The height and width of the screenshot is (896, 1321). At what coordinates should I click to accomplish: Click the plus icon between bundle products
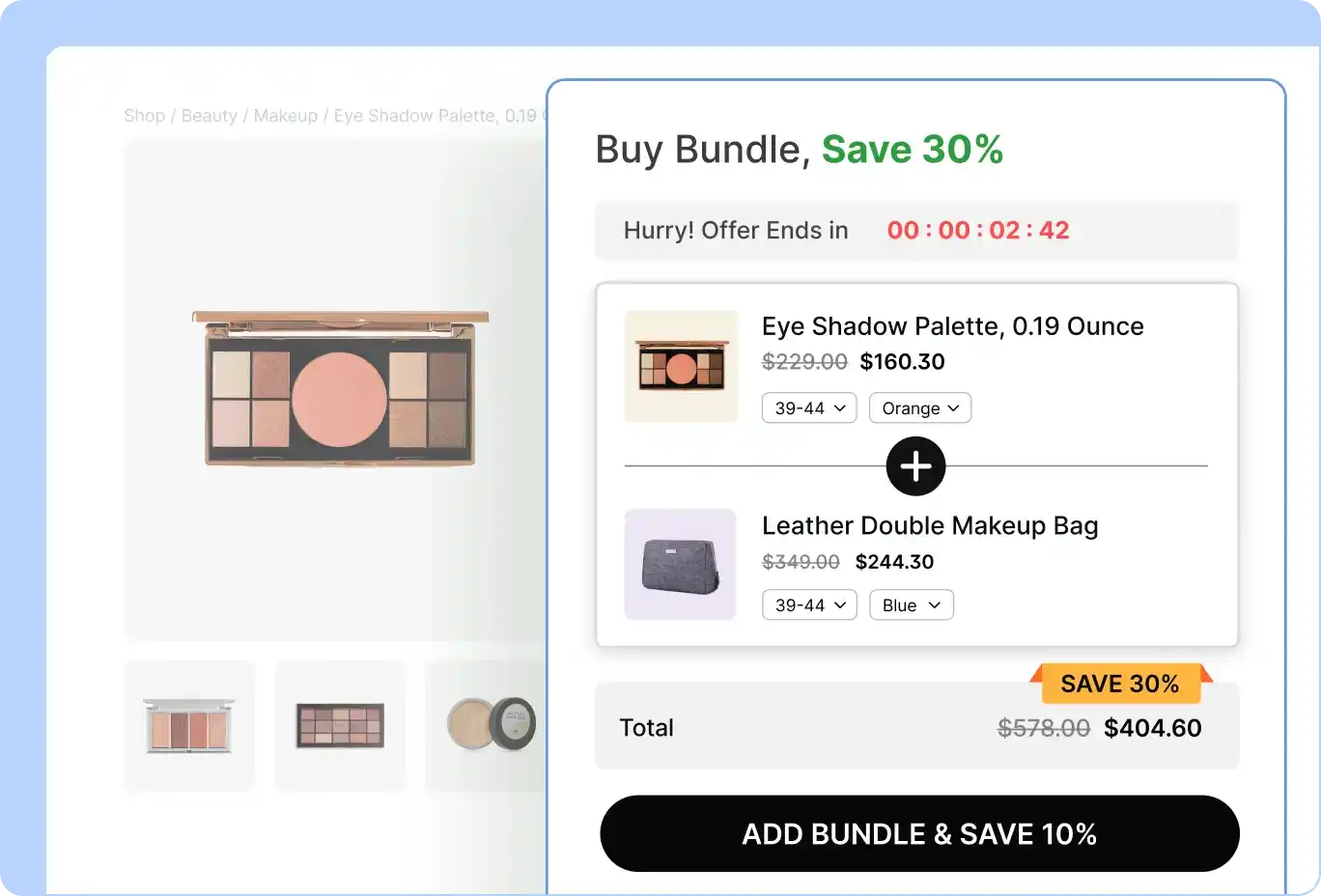[x=915, y=465]
